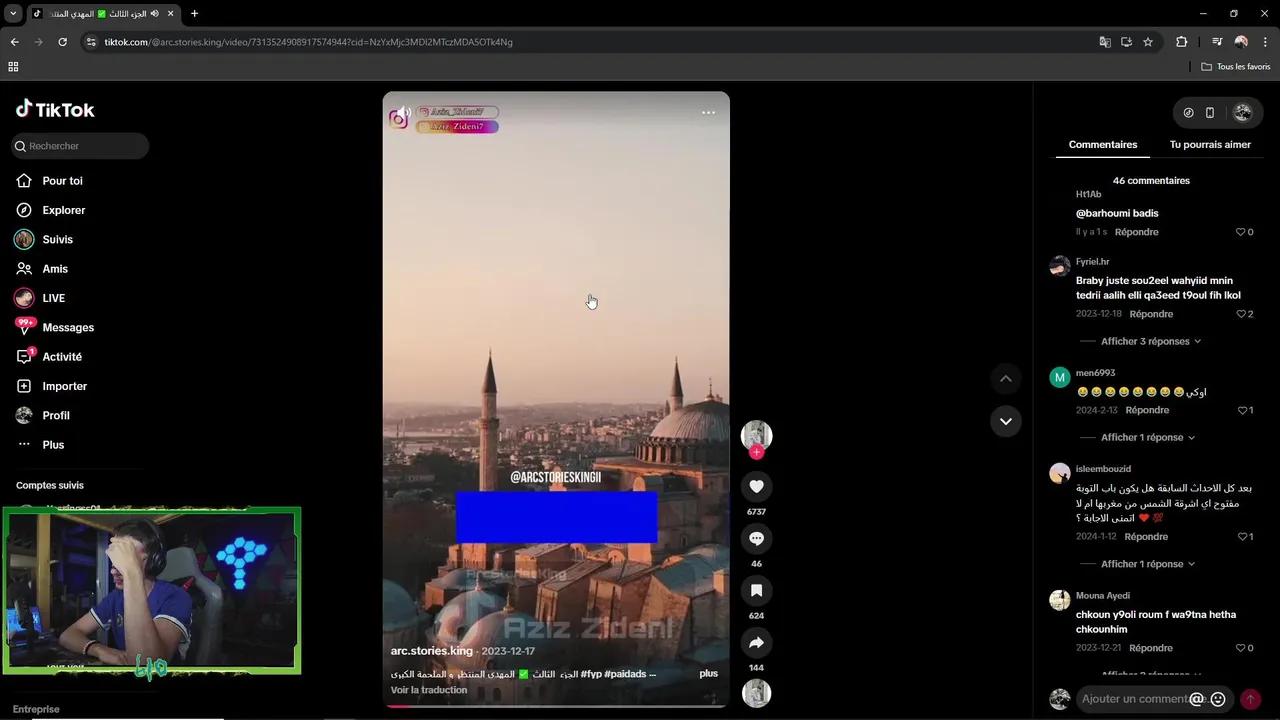Open men6993 username link
The width and height of the screenshot is (1280, 720).
1095,373
